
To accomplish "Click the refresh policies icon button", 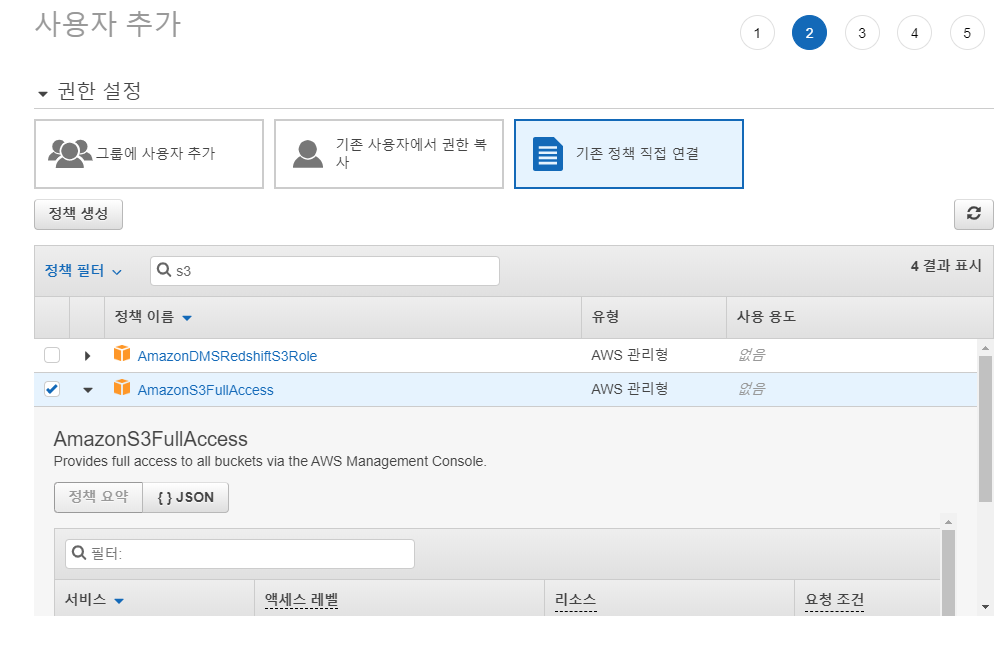I will 973,214.
